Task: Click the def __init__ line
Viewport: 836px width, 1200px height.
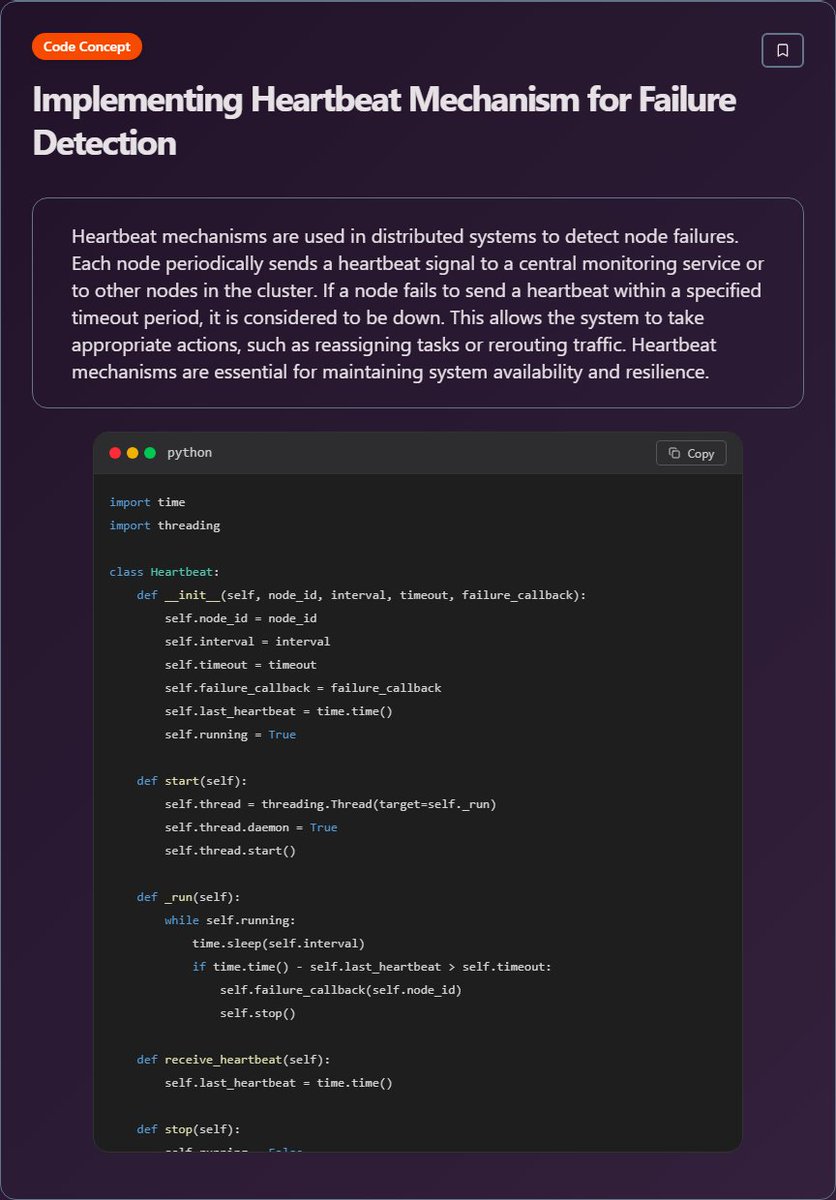Action: pos(362,595)
